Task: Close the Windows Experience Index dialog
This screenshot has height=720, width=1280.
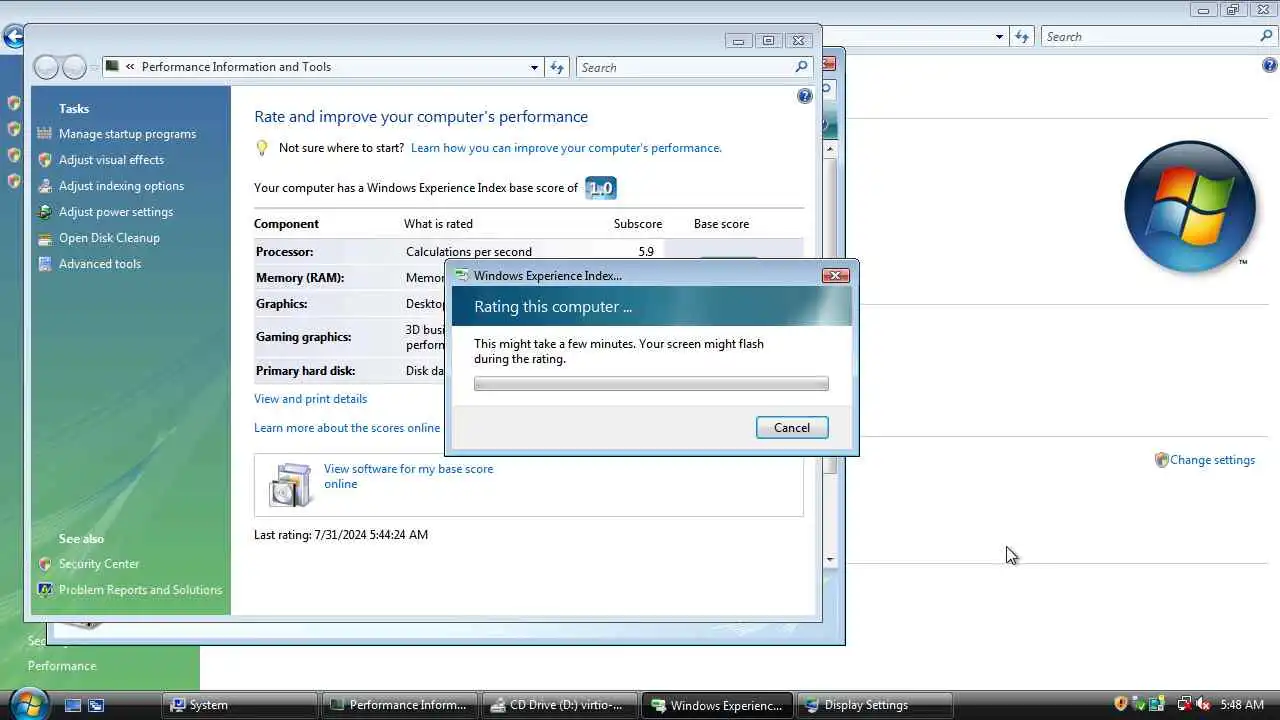Action: [835, 275]
